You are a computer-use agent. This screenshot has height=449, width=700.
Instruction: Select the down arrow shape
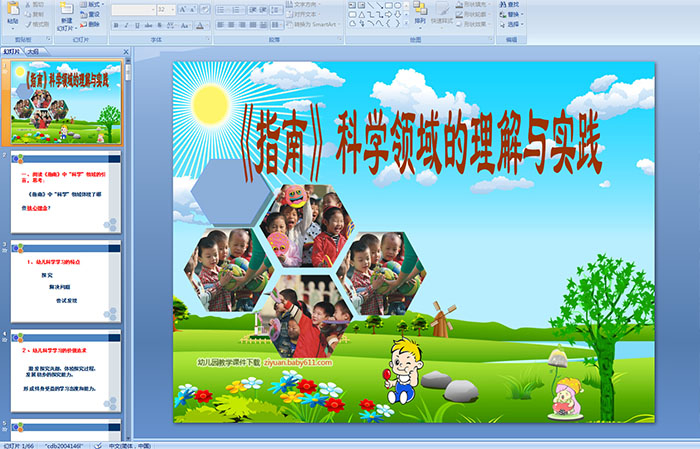click(397, 15)
